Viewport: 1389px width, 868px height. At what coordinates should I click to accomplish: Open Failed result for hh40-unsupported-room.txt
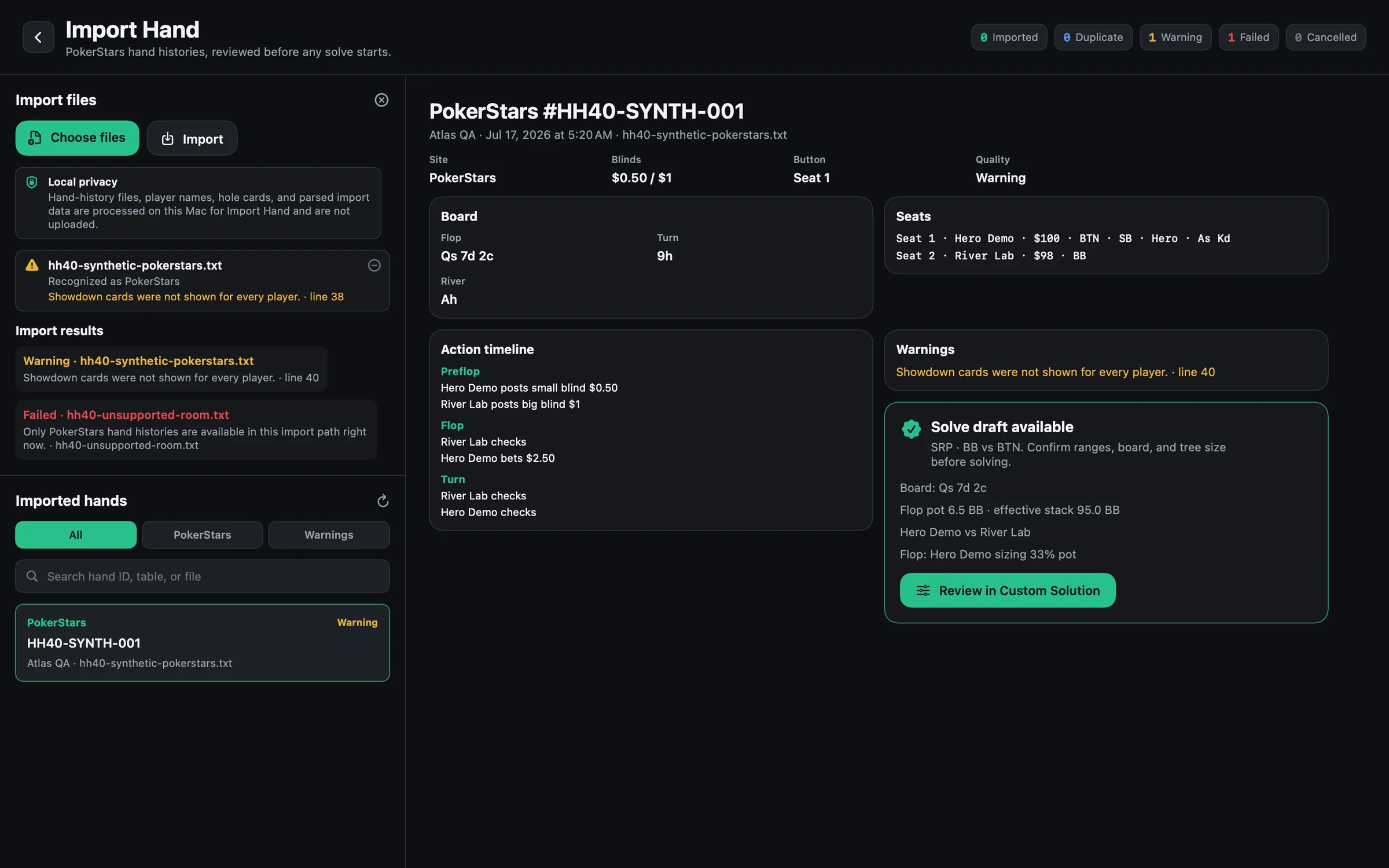[196, 430]
